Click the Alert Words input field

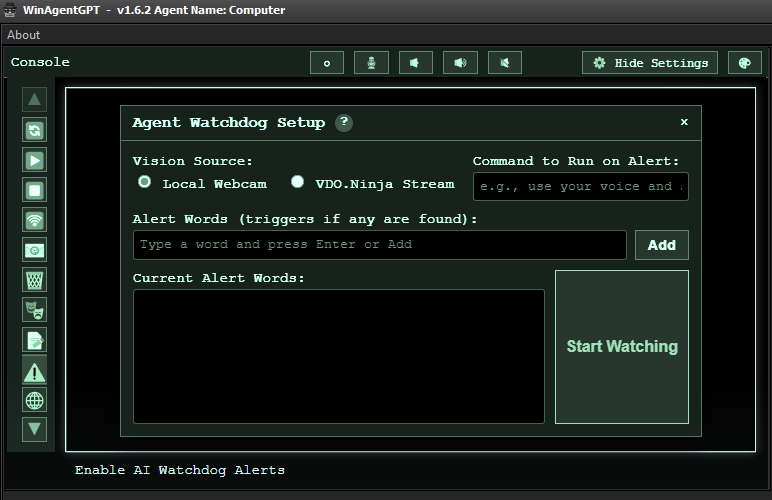coord(380,245)
